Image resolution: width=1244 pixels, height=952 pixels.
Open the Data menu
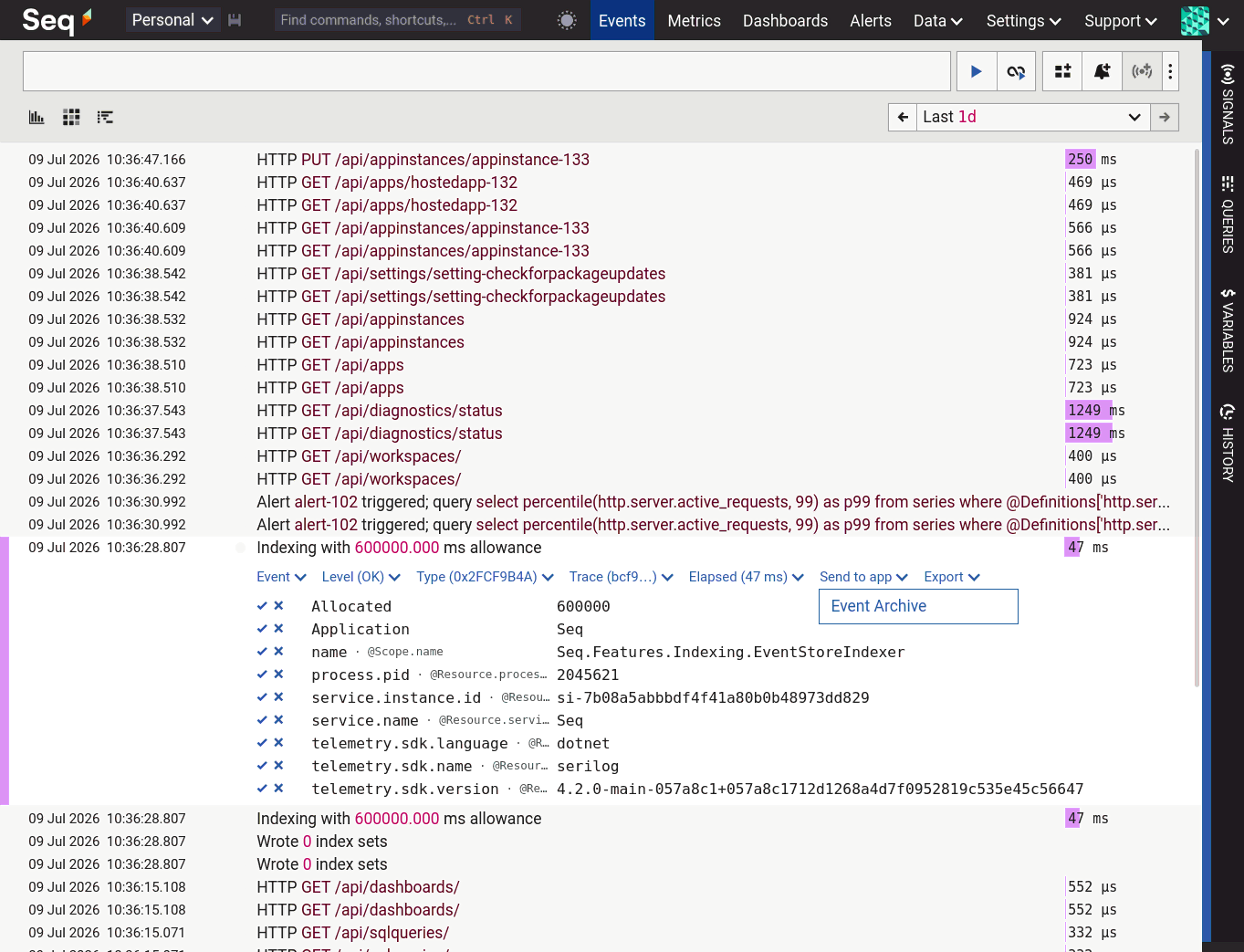coord(938,20)
